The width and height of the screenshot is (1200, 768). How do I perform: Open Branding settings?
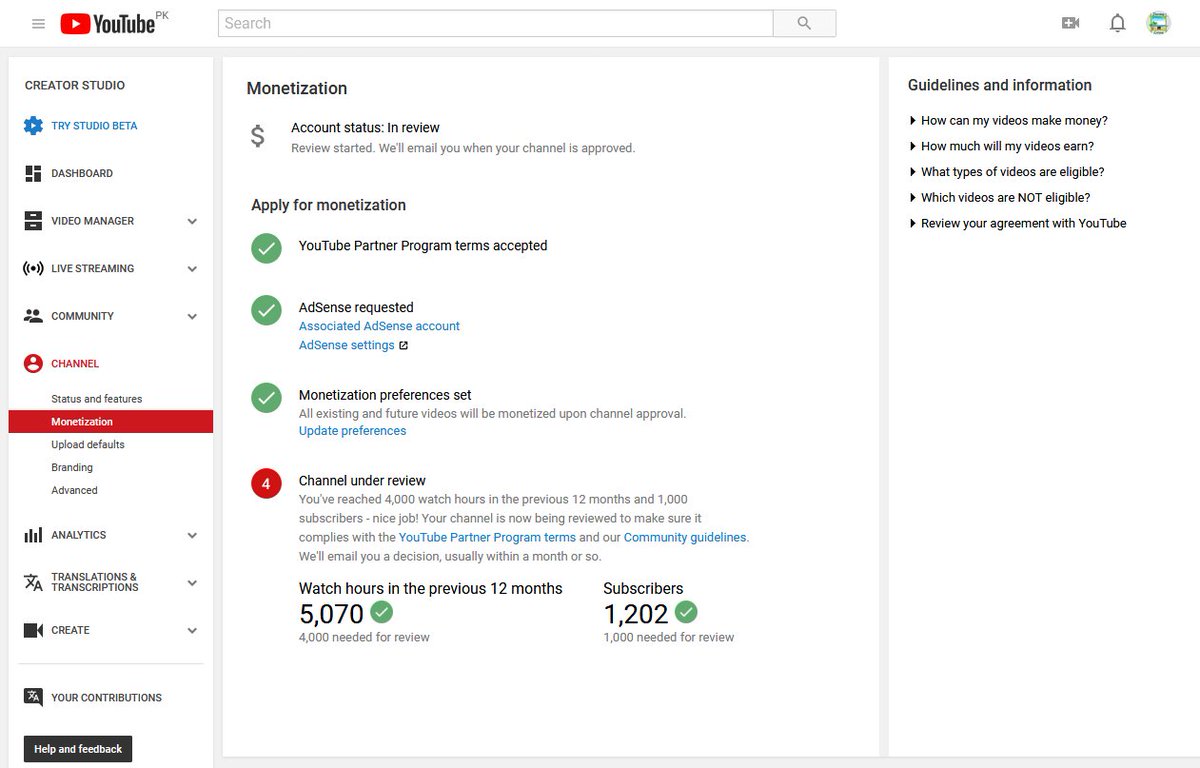(x=72, y=468)
